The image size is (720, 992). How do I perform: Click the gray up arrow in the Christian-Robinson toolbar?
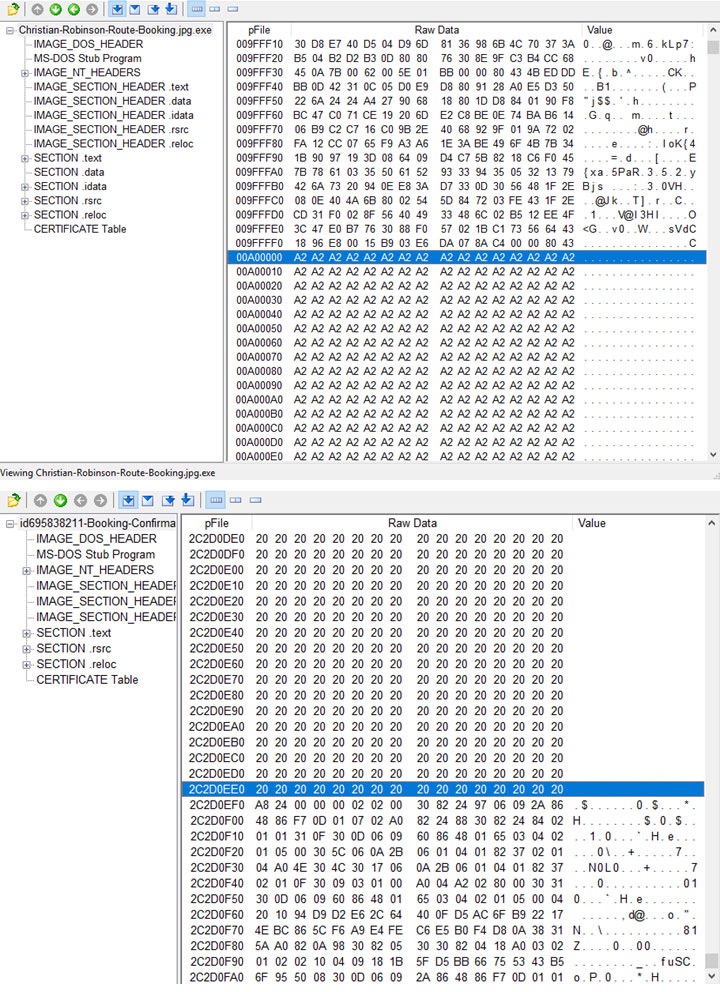click(x=37, y=9)
